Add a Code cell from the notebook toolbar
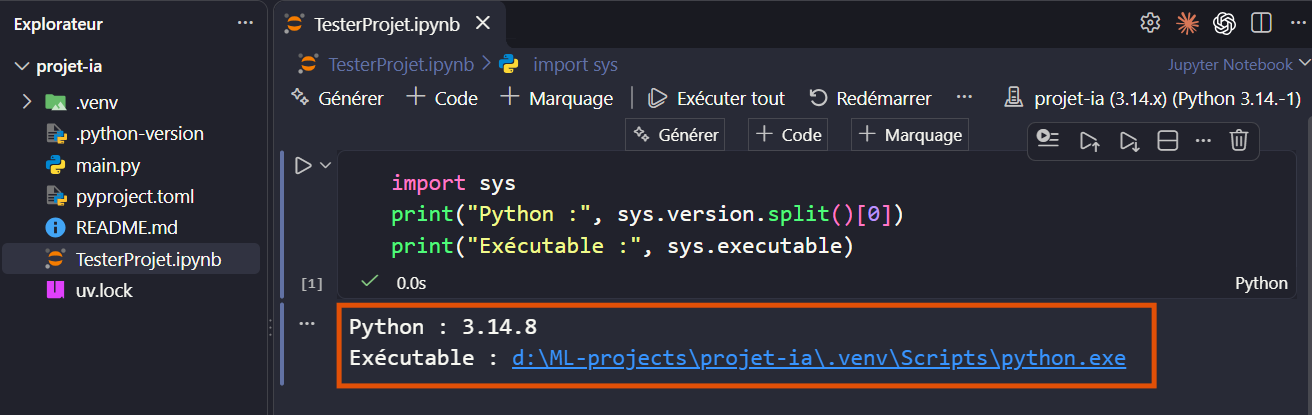 pyautogui.click(x=443, y=98)
